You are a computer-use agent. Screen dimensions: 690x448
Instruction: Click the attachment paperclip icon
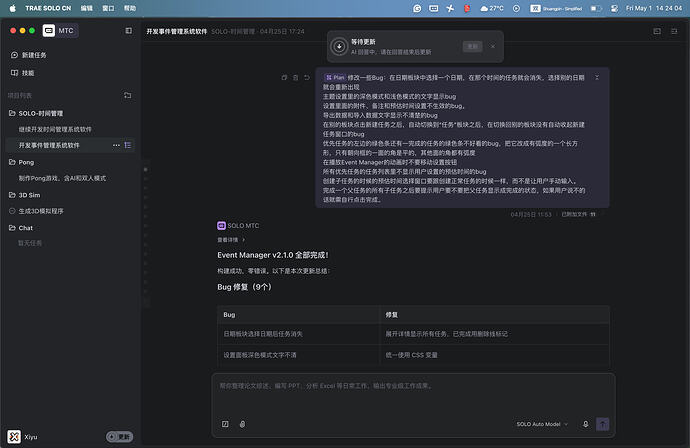(x=242, y=424)
